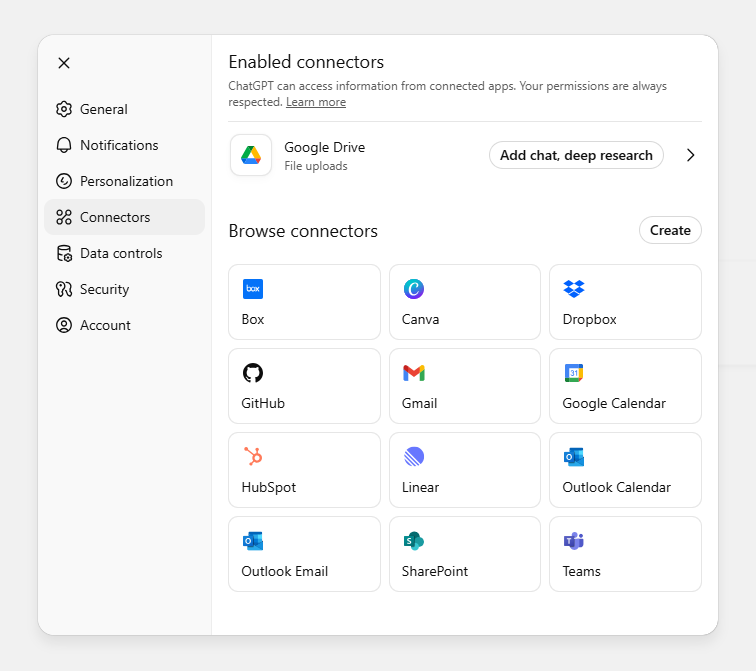Click the Outlook Calendar label
756x671 pixels.
coord(616,487)
